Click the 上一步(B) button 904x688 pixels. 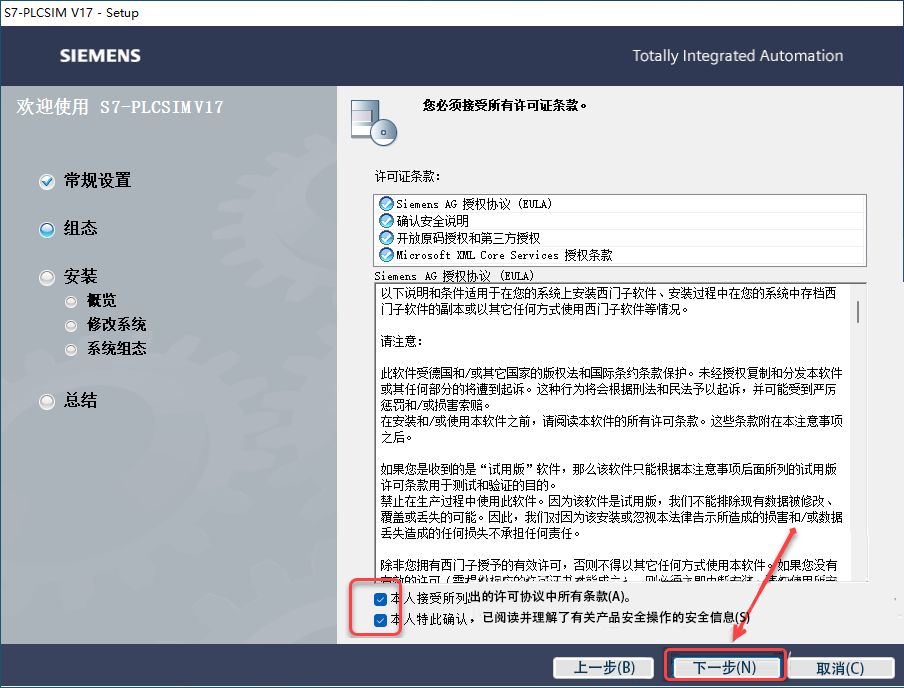click(603, 667)
